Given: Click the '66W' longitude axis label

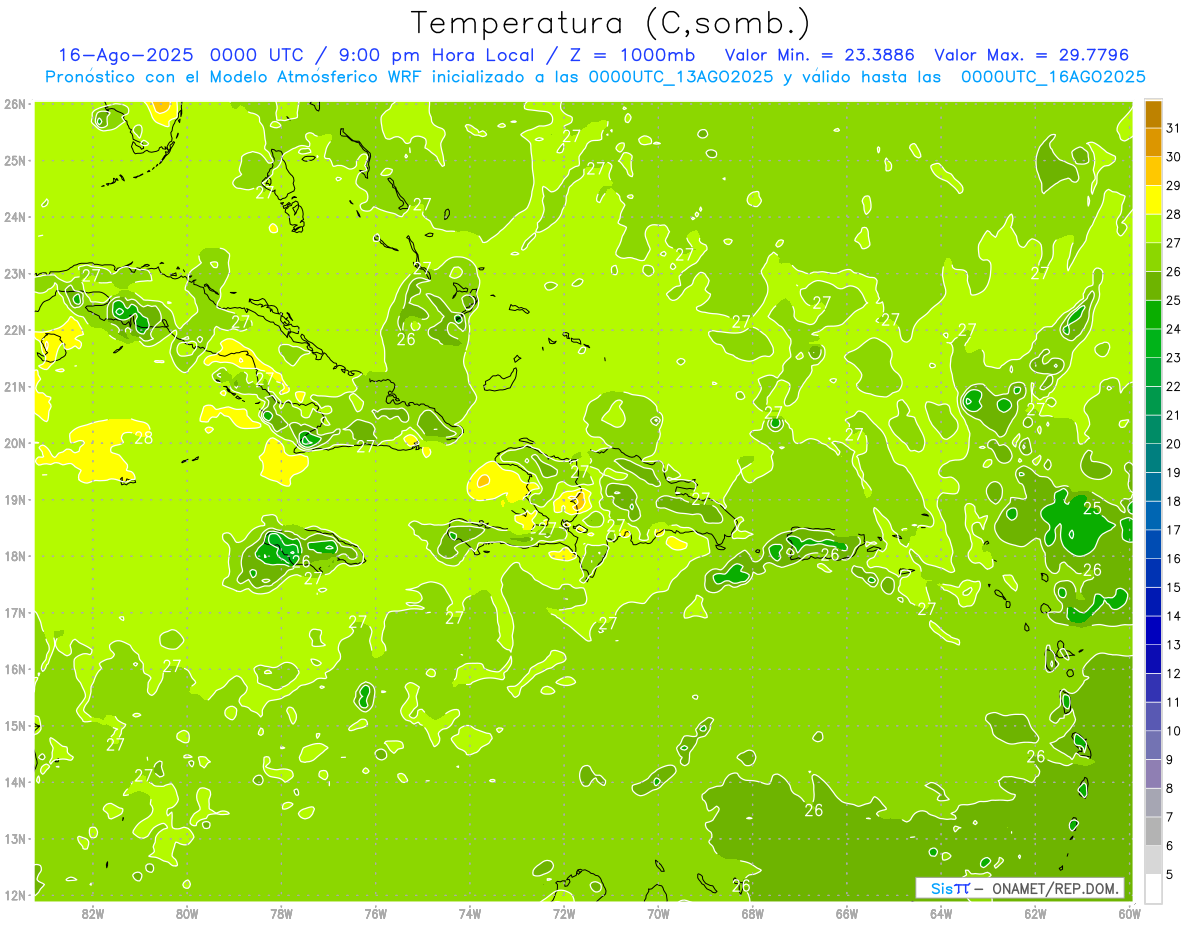Looking at the screenshot, I should pos(847,913).
